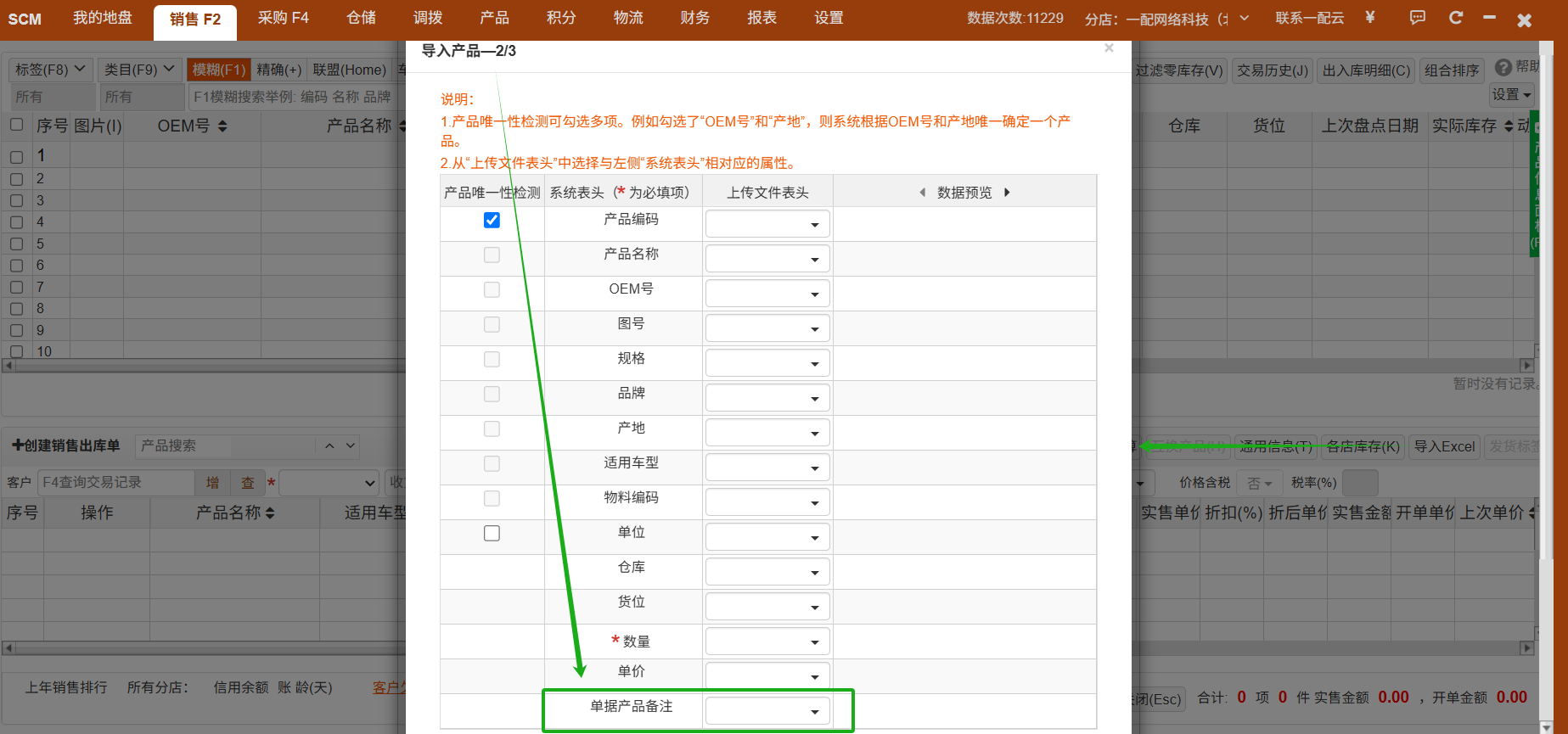The height and width of the screenshot is (734, 1568).
Task: Open 调拨 menu
Action: pos(428,18)
